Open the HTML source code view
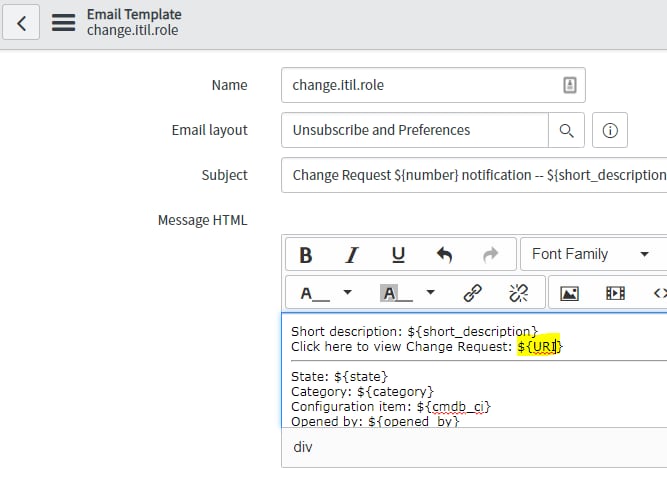Viewport: 667px width, 484px height. [659, 293]
